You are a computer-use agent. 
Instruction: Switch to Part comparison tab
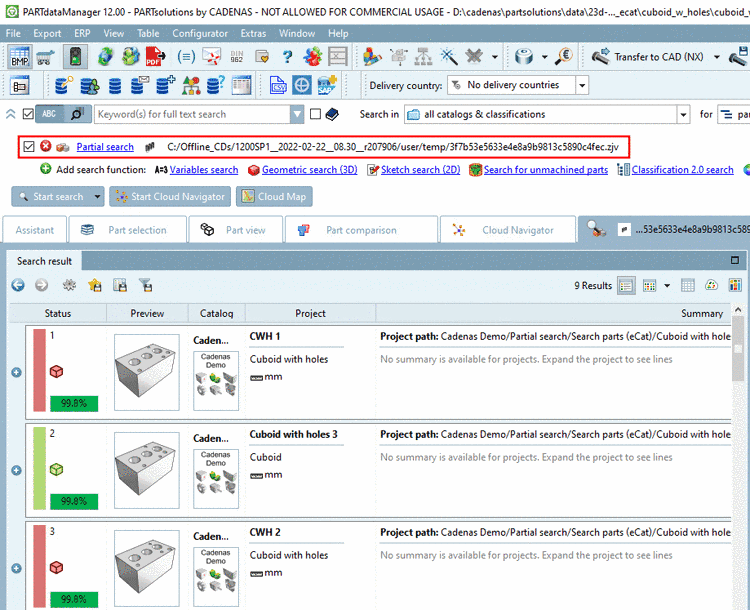(x=361, y=230)
